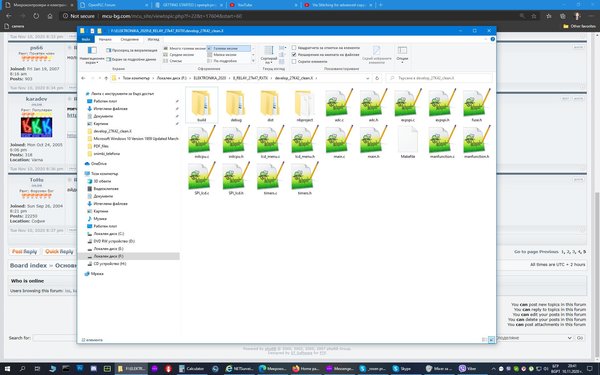The height and width of the screenshot is (375, 600).
Task: Toggle the preview pane button
Action: point(132,50)
